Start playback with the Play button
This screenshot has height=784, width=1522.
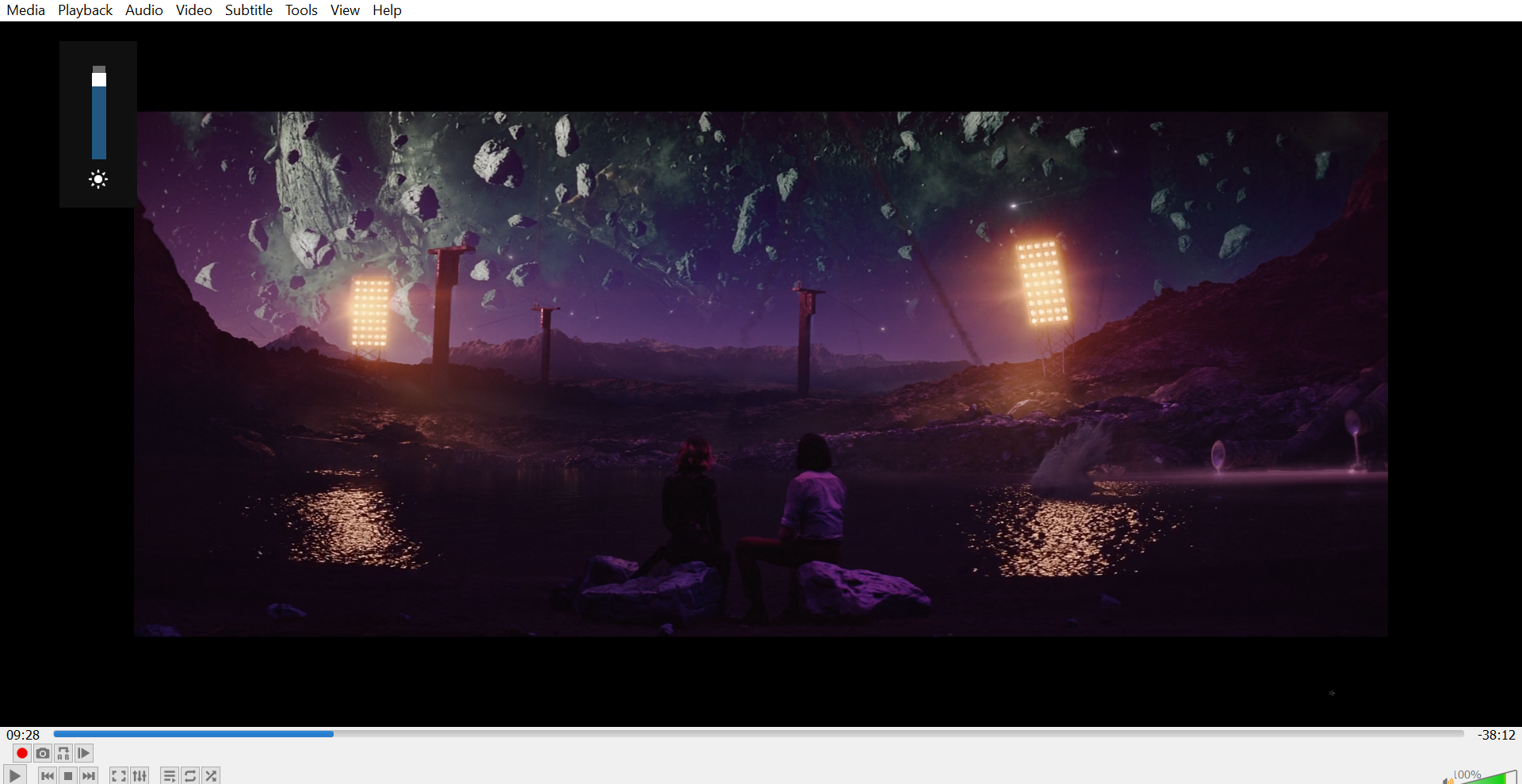click(14, 775)
